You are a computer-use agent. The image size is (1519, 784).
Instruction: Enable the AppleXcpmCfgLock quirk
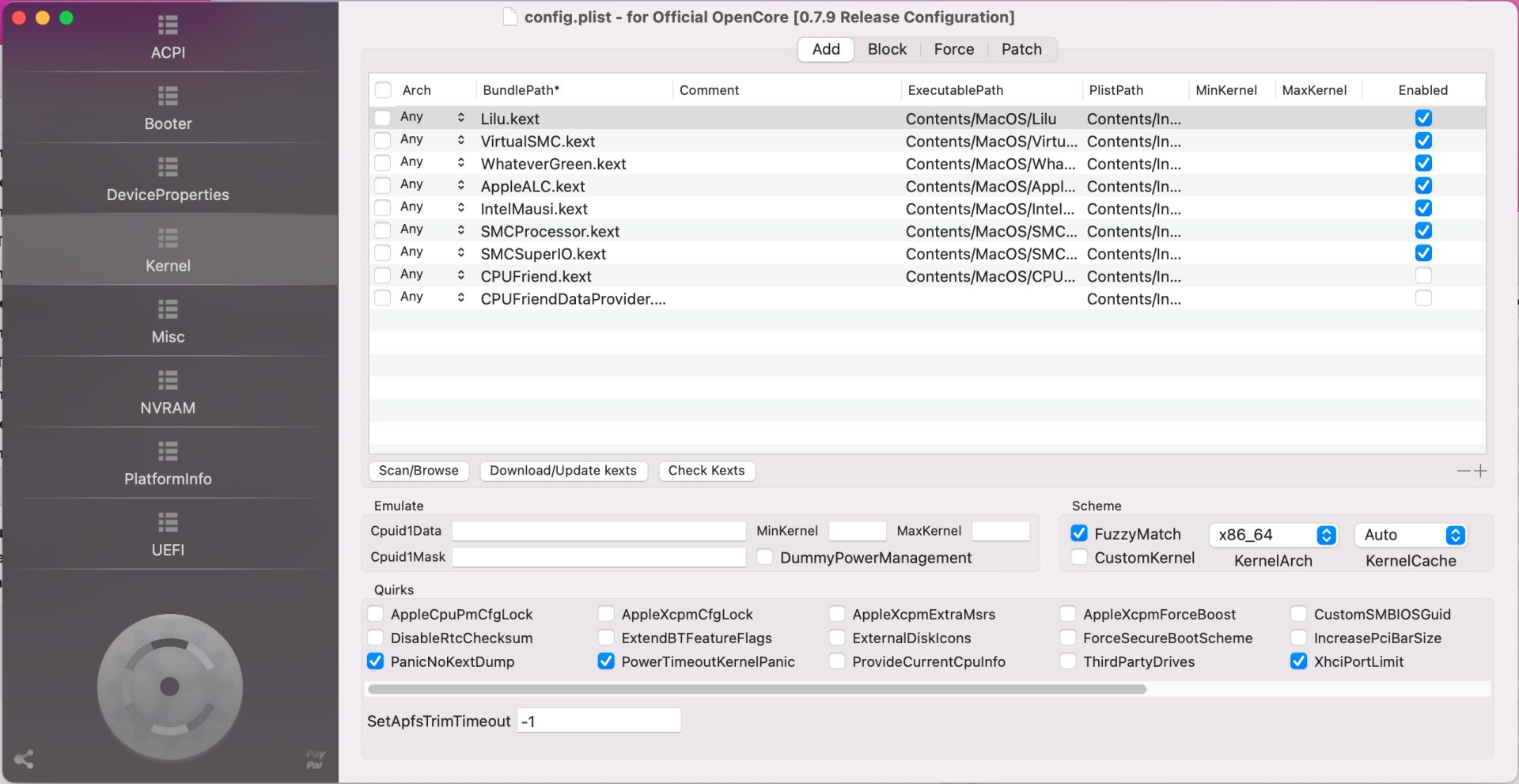tap(607, 614)
